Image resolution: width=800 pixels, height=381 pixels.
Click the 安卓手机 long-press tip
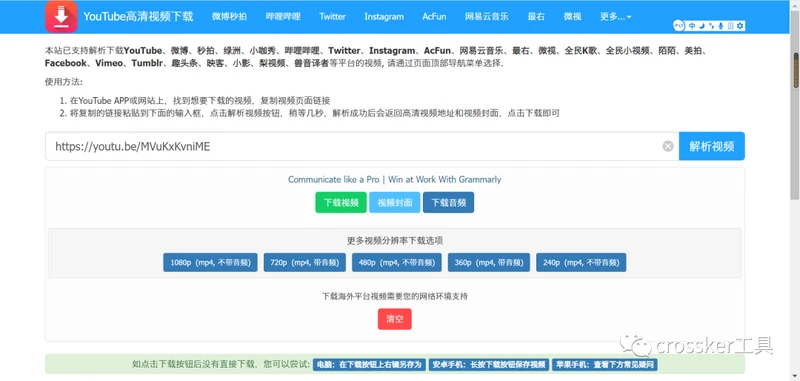click(489, 365)
